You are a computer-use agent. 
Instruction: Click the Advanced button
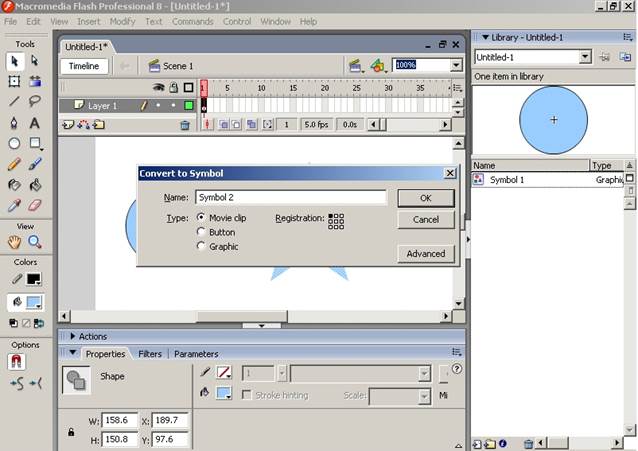(x=426, y=254)
